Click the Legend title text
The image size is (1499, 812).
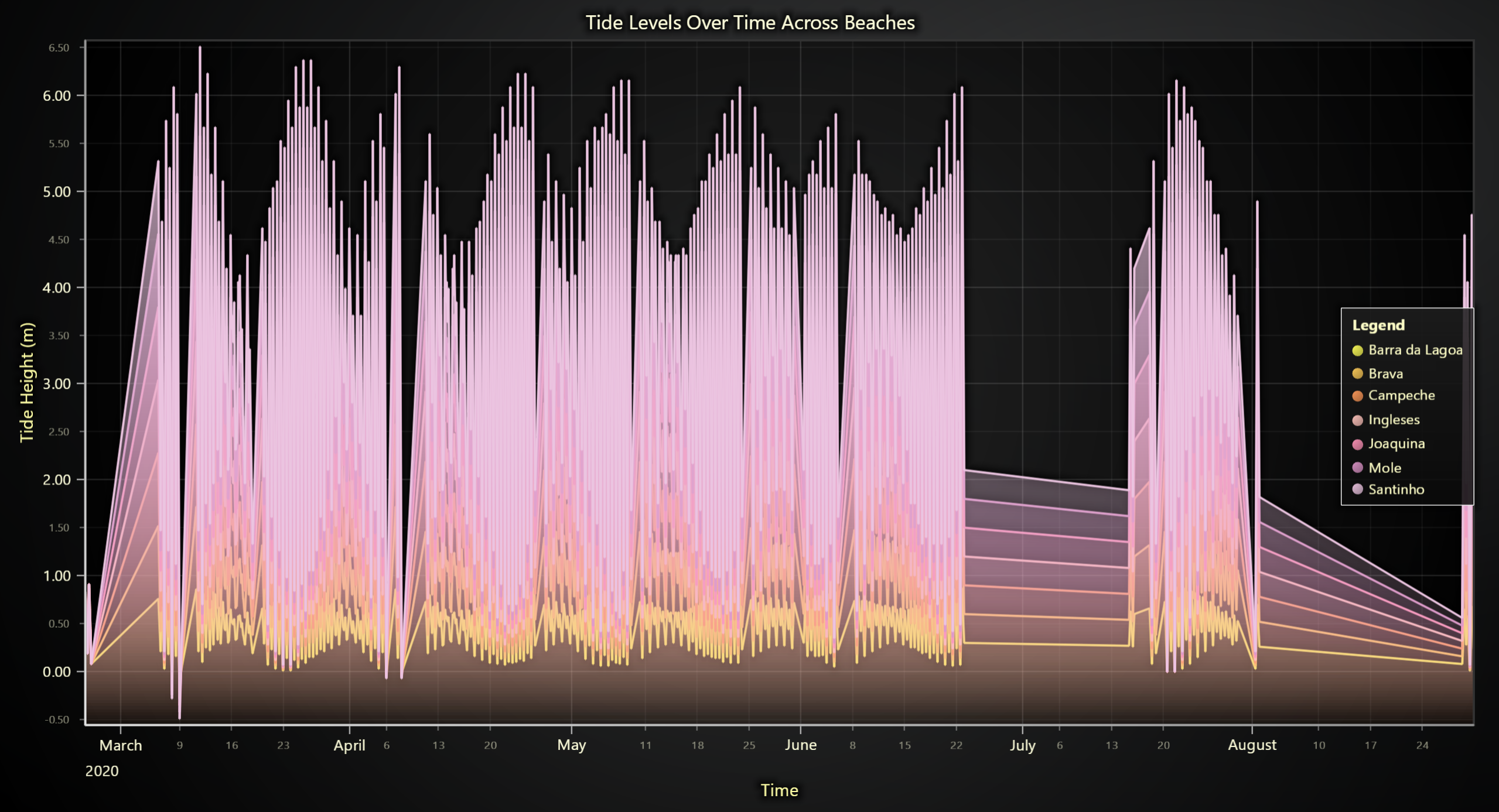pyautogui.click(x=1378, y=325)
